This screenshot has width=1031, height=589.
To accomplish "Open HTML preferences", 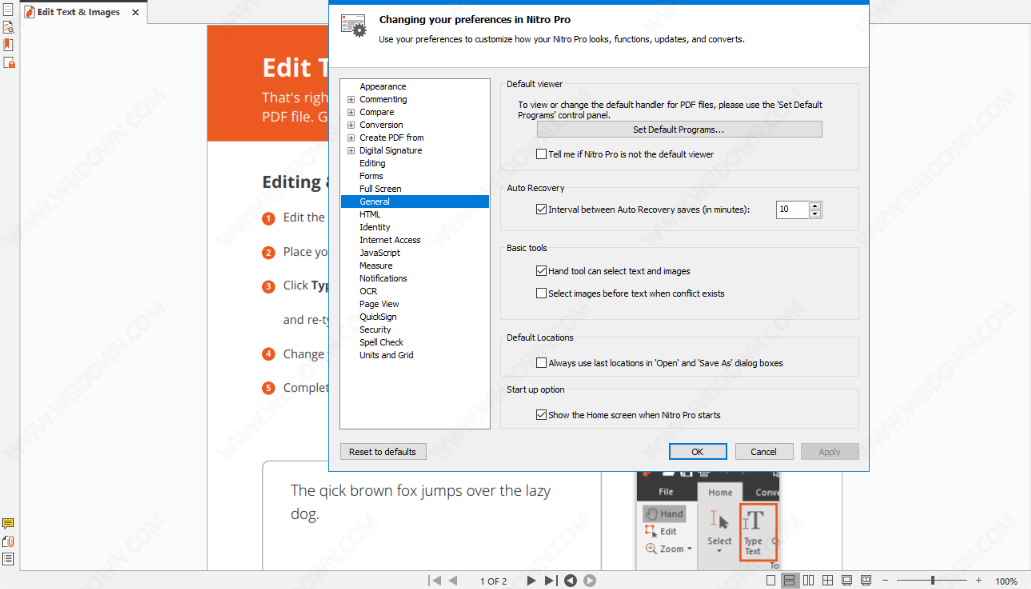I will (x=370, y=214).
